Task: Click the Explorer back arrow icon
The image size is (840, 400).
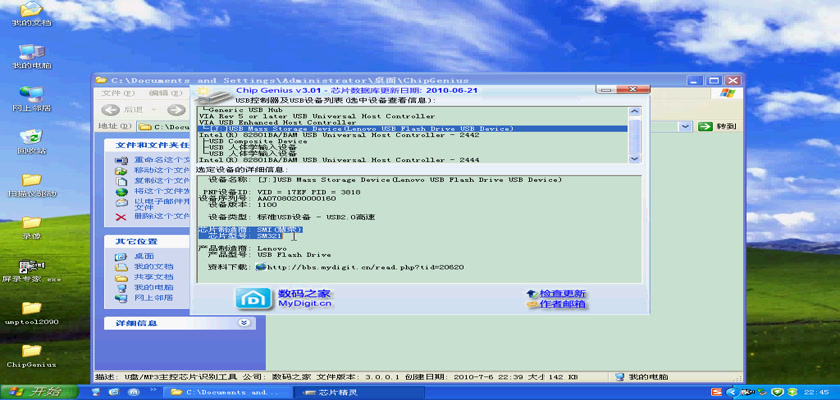Action: coord(110,110)
